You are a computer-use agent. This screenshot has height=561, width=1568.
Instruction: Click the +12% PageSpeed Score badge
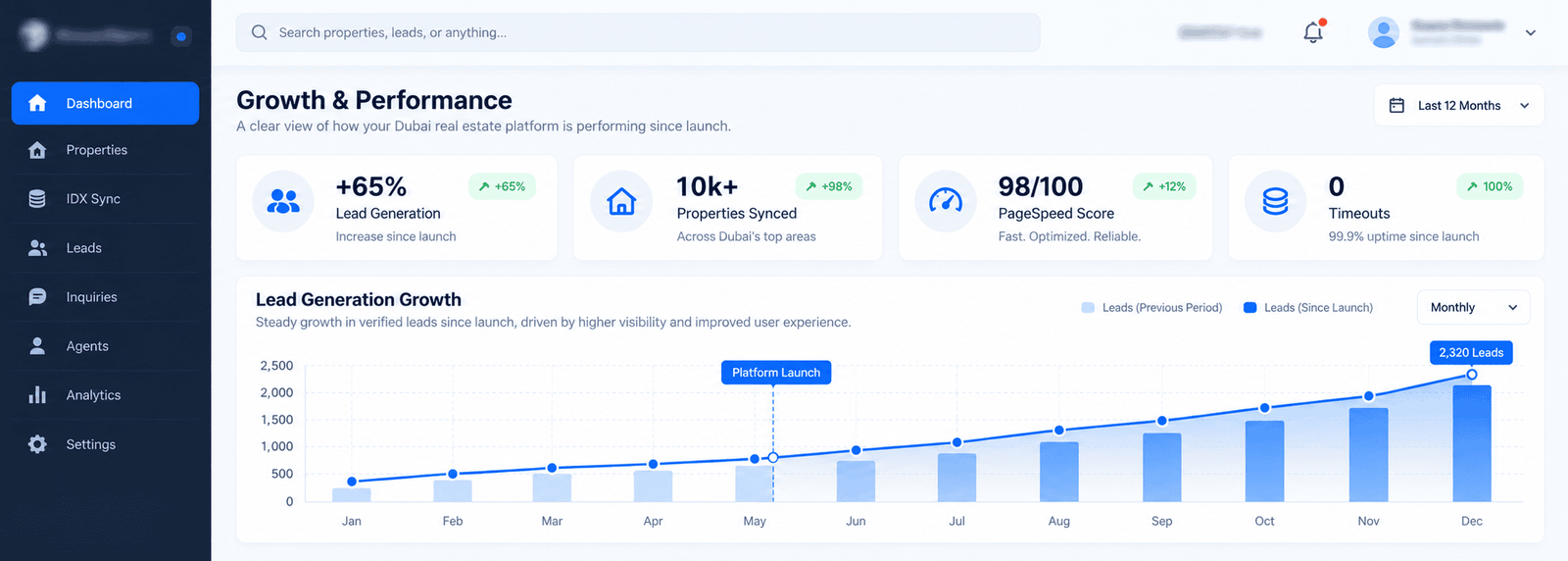pyautogui.click(x=1164, y=186)
